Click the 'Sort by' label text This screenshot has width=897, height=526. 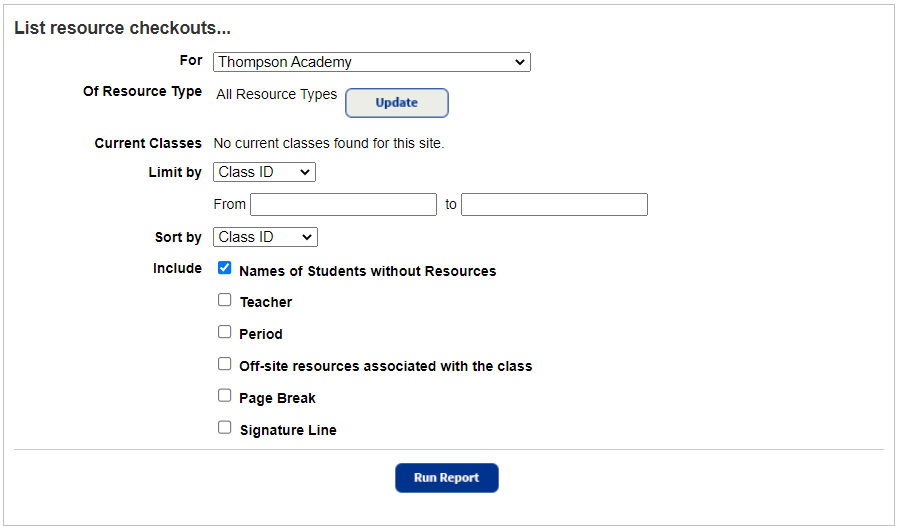click(178, 237)
